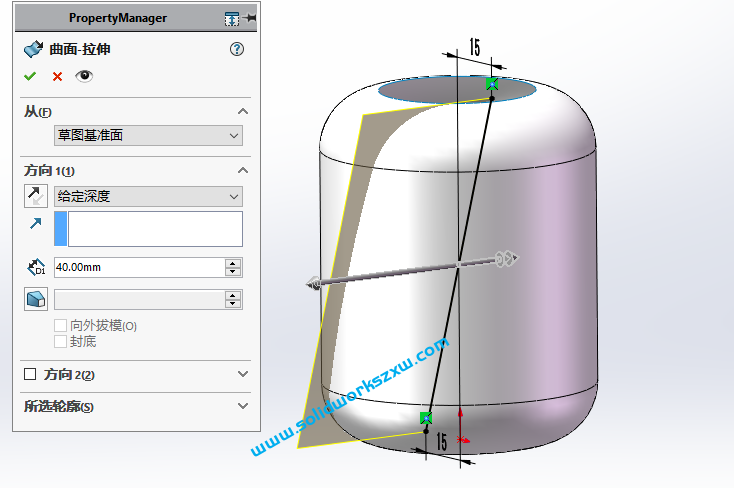Decrease depth with 40.00mm down spinner

[x=233, y=272]
